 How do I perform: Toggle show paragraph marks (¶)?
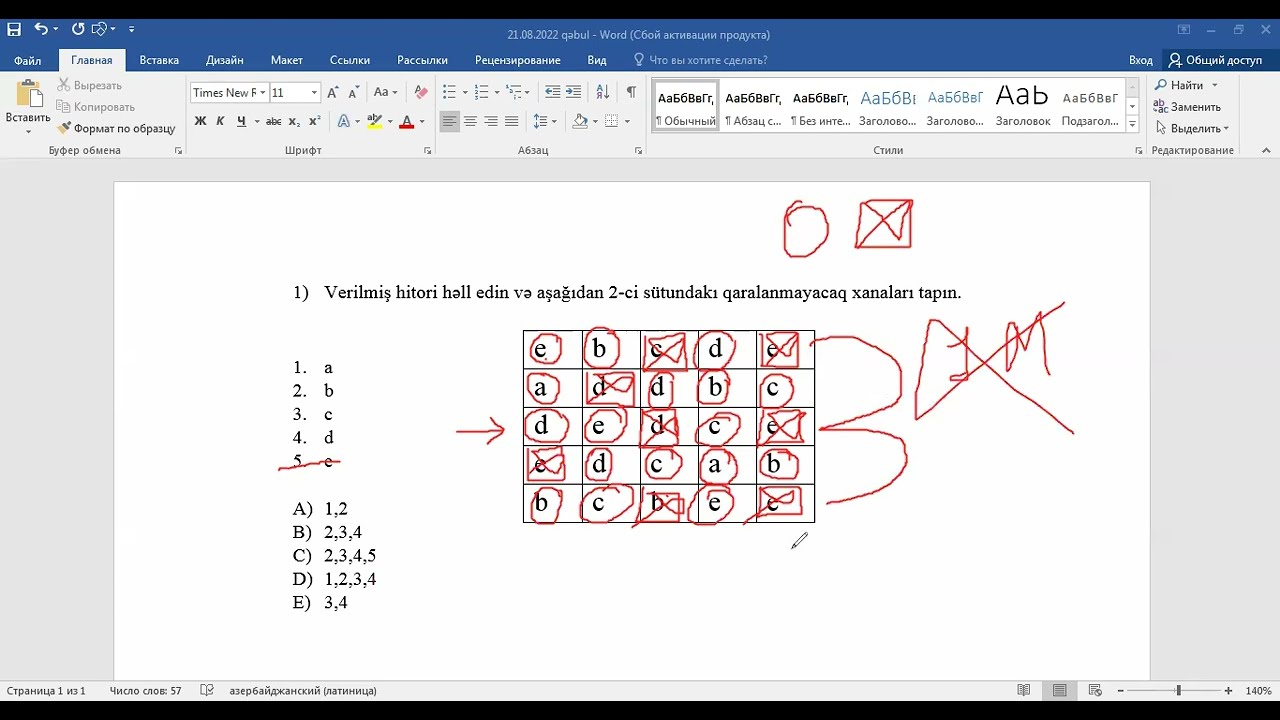click(x=631, y=92)
